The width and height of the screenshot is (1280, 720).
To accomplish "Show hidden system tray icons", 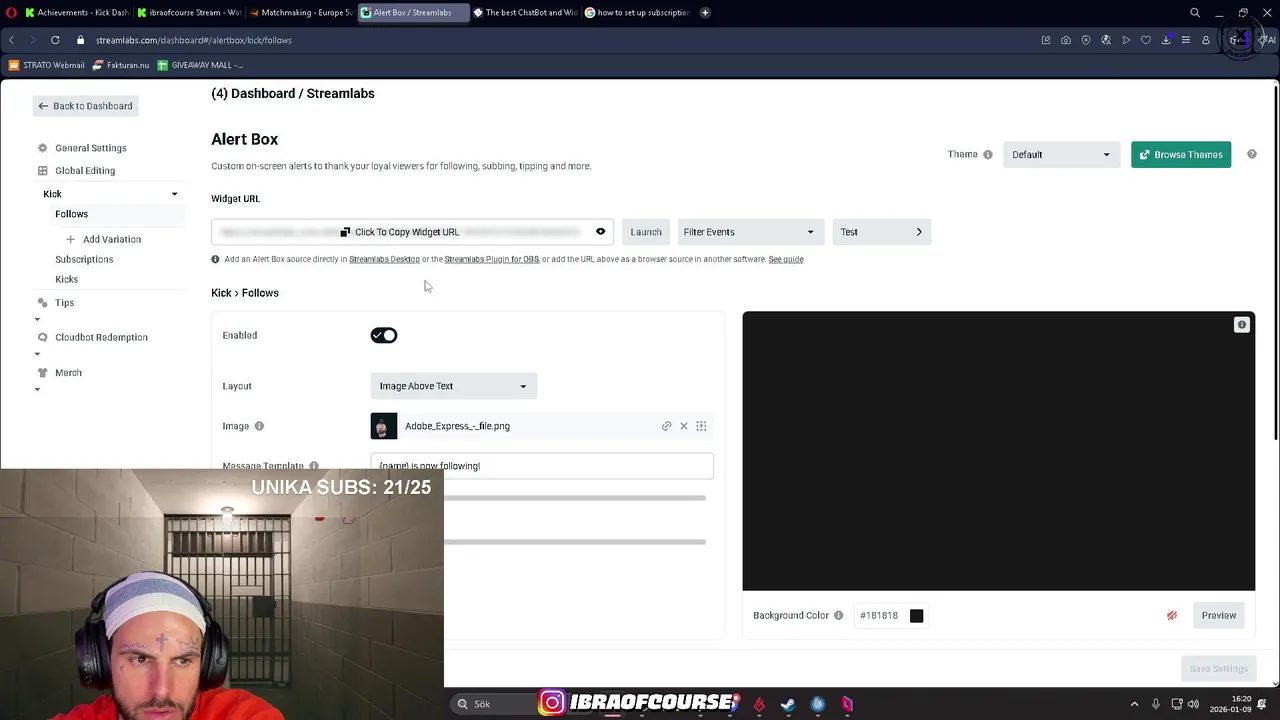I will [x=1134, y=704].
